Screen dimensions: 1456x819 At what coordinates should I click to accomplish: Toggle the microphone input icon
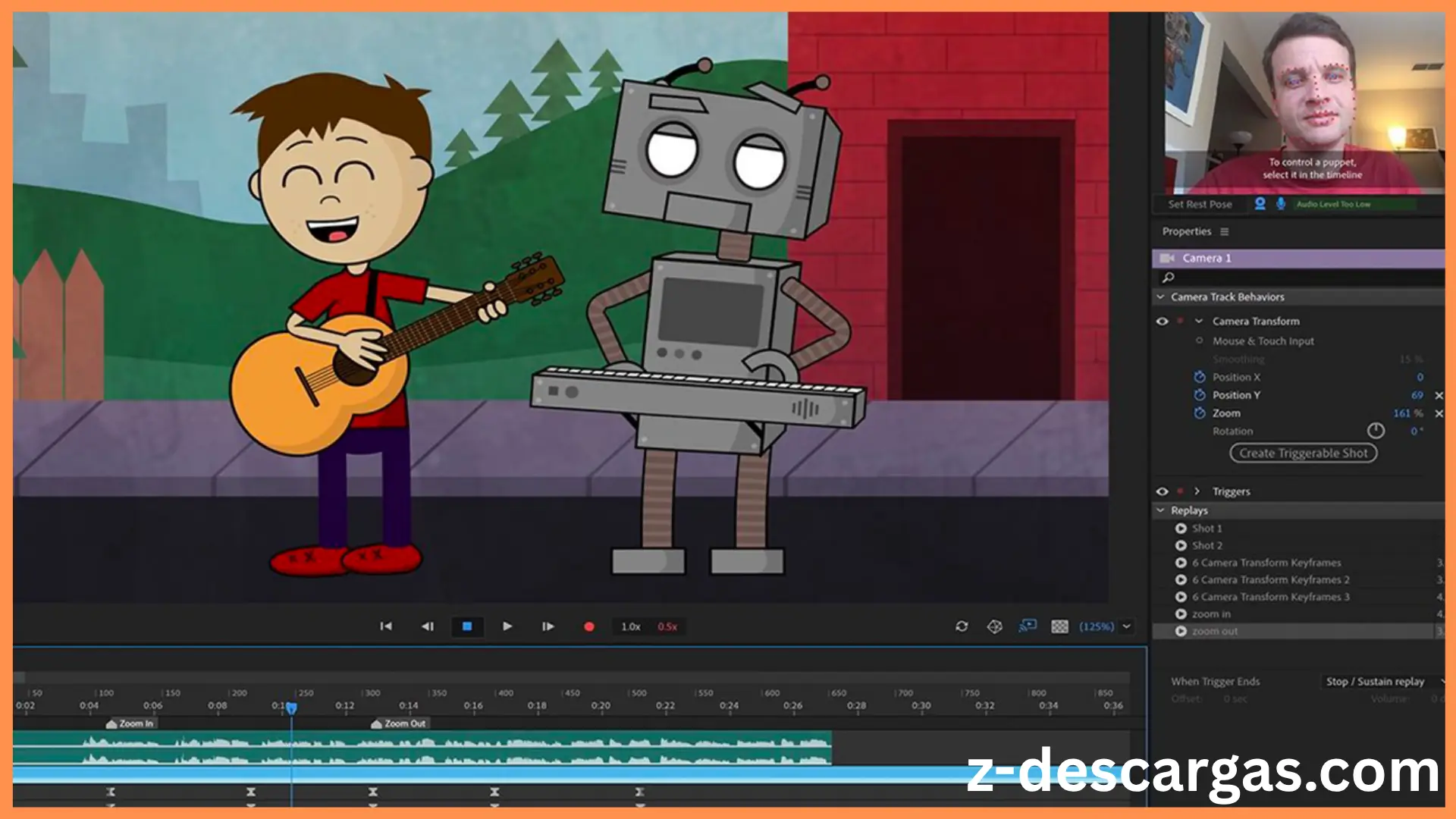coord(1281,204)
